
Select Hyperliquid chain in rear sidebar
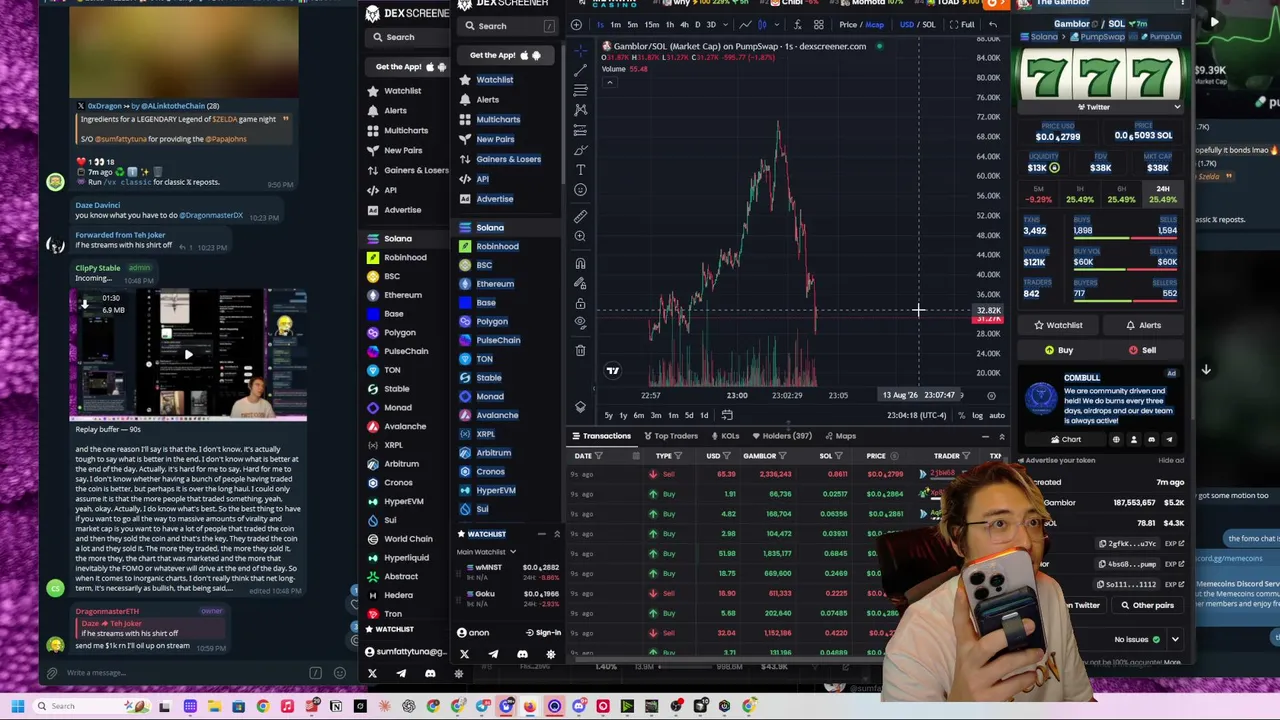pos(397,558)
